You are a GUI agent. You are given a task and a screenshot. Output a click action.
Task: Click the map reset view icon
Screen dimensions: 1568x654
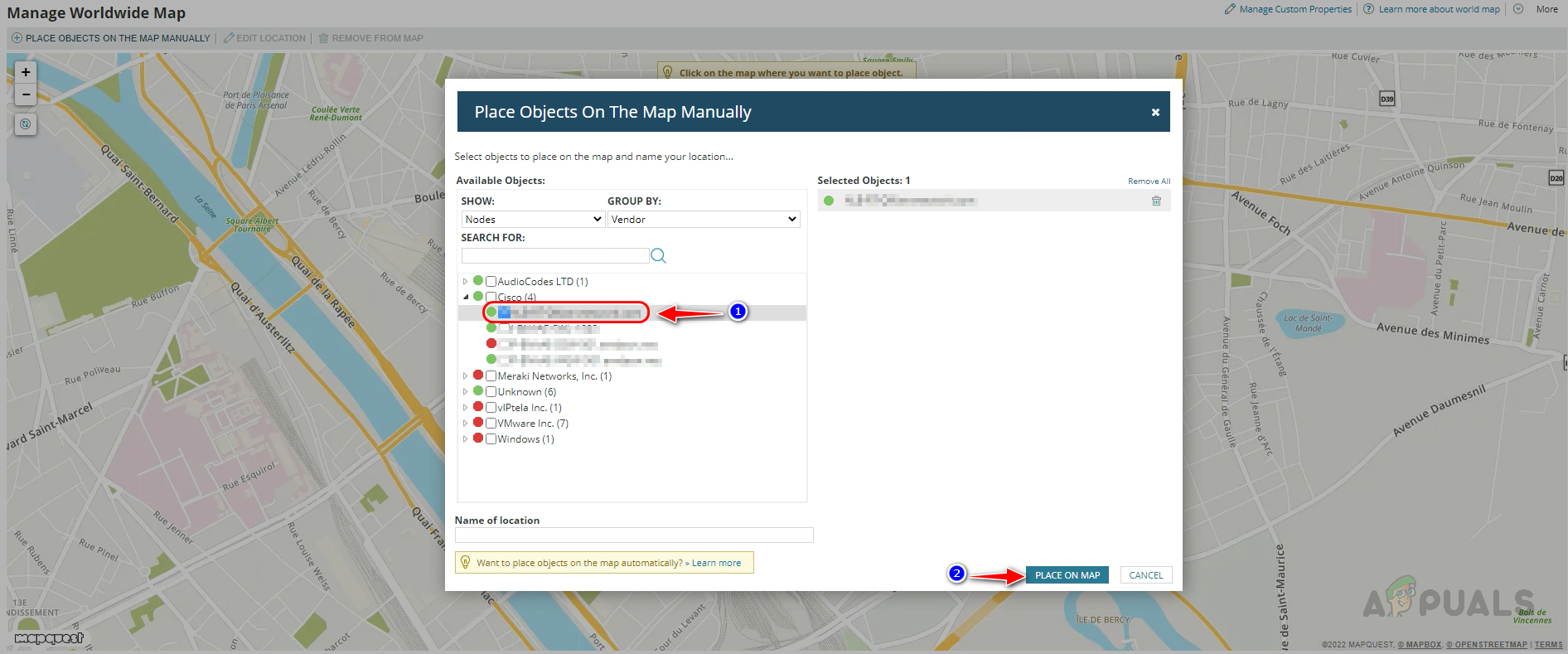26,124
